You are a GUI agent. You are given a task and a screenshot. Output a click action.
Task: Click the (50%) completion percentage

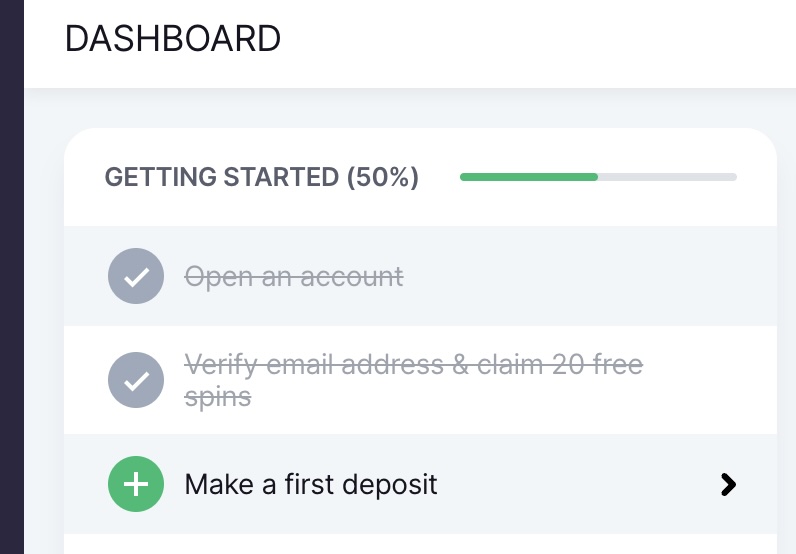pos(382,178)
